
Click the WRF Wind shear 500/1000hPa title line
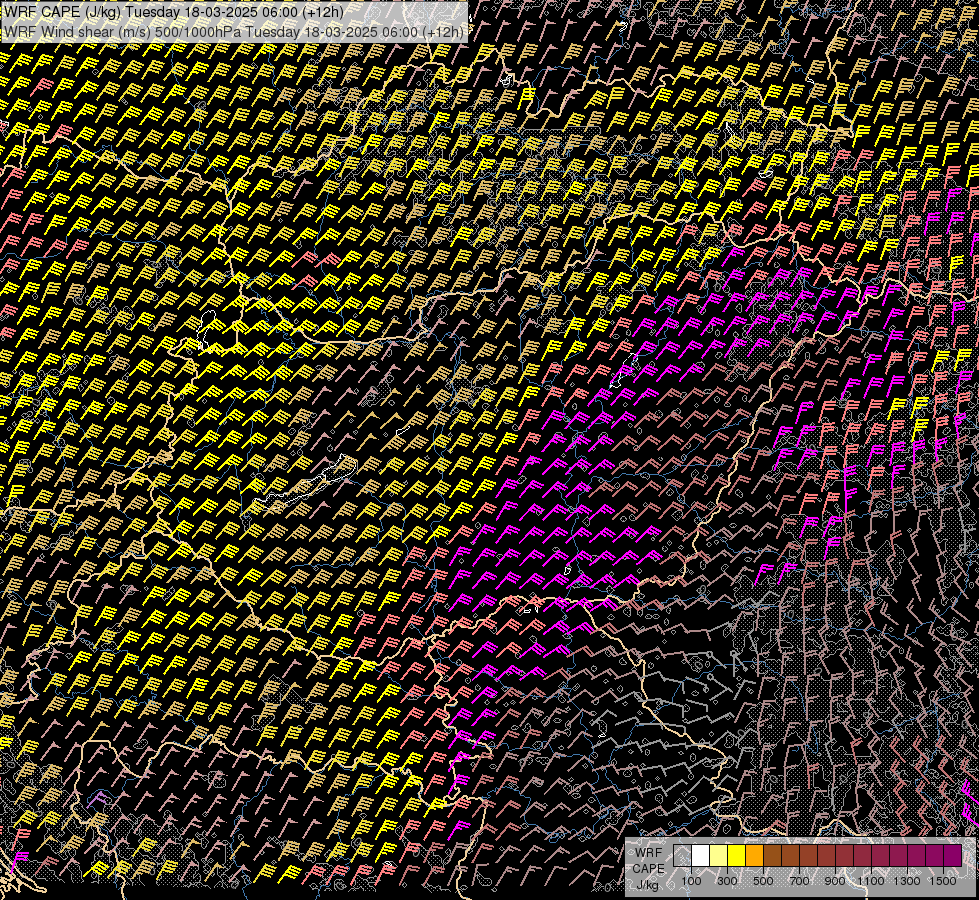click(x=234, y=31)
